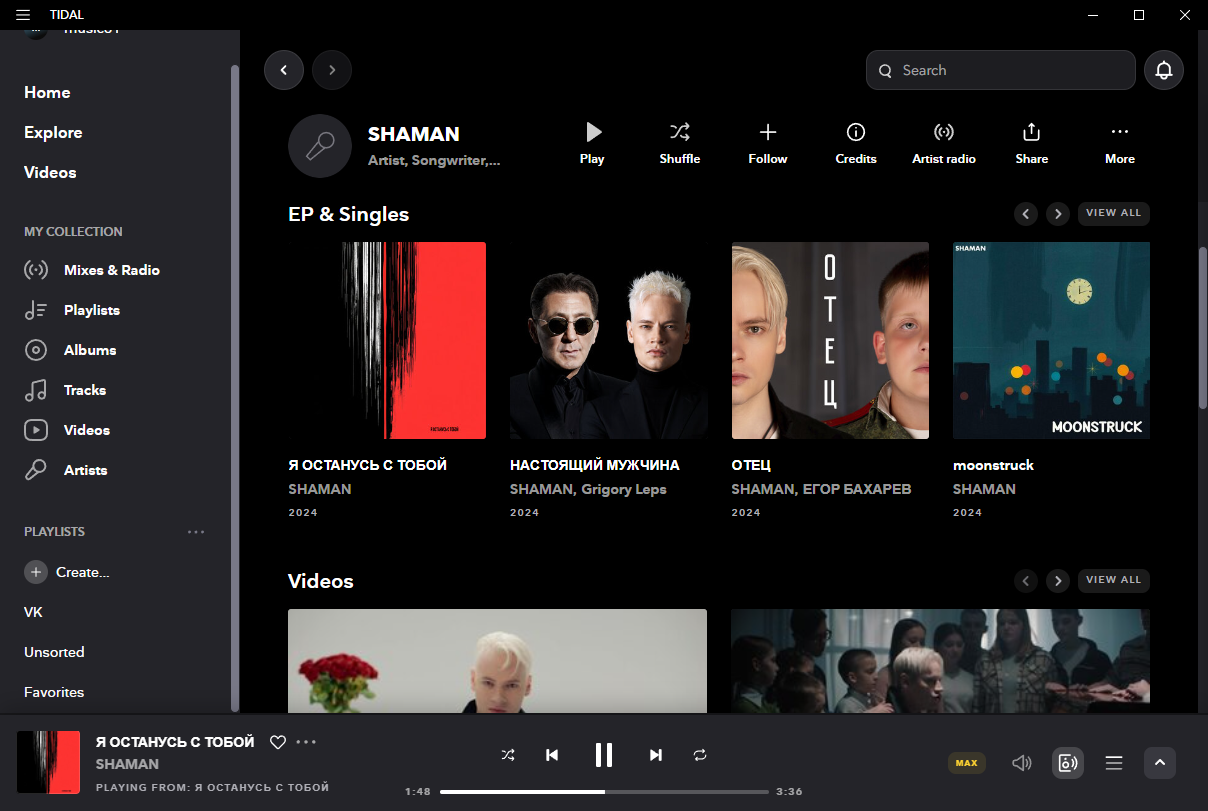Viewport: 1208px width, 811px height.
Task: Open Mixes & Radio in My Collection
Action: pyautogui.click(x=92, y=270)
